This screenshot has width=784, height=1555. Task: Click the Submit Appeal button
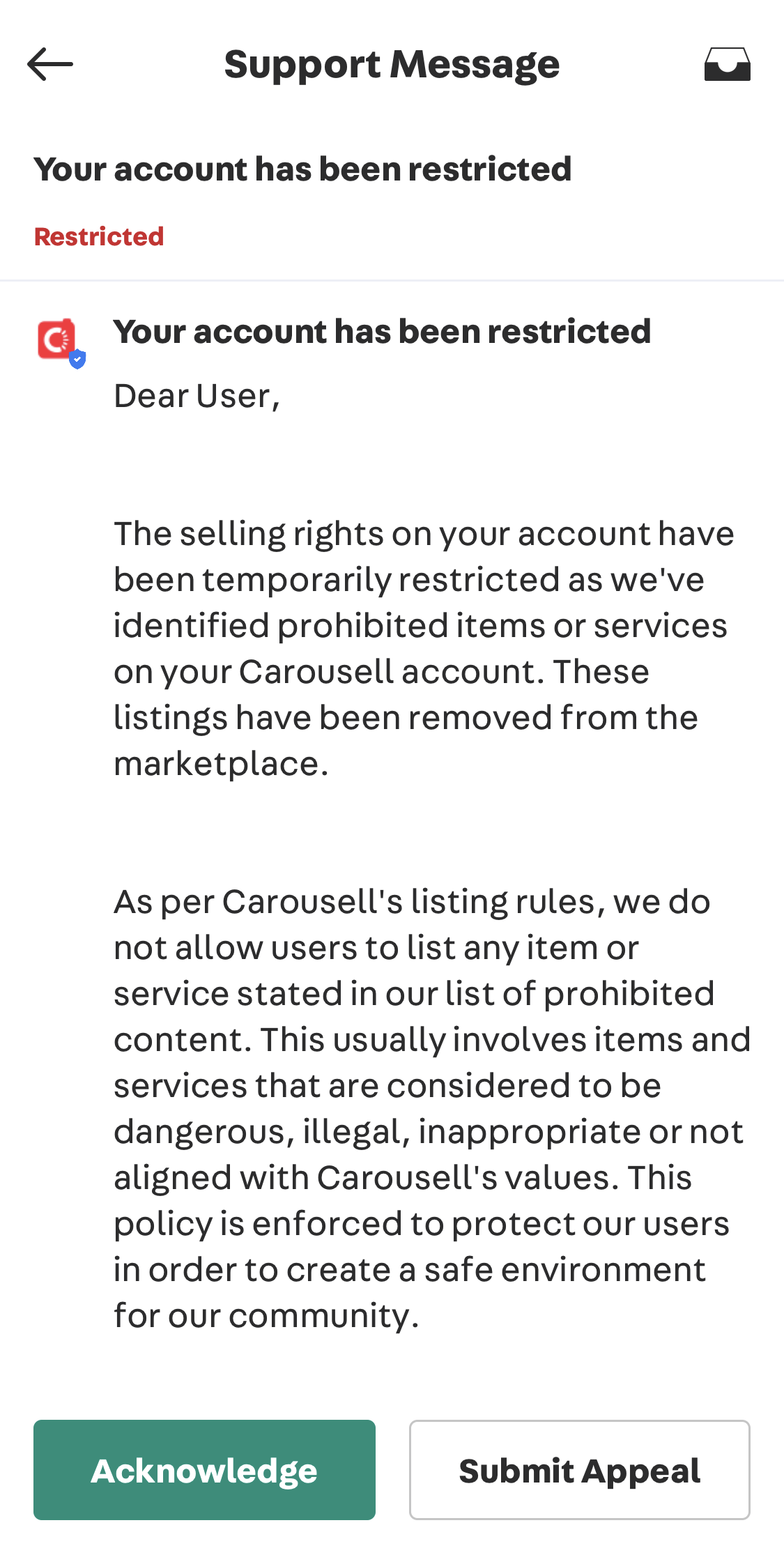tap(580, 1470)
